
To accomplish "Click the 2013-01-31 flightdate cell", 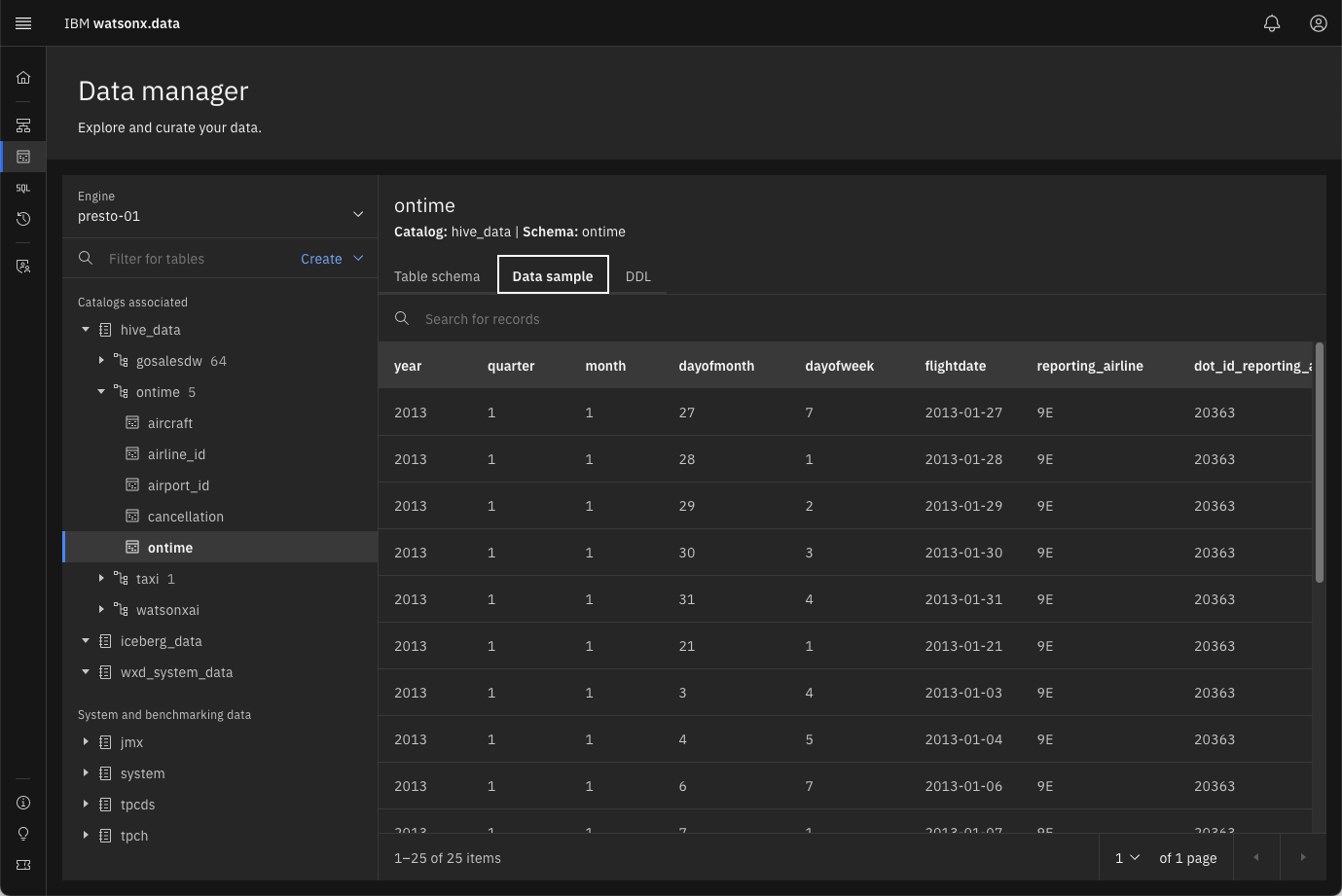I will (x=963, y=599).
